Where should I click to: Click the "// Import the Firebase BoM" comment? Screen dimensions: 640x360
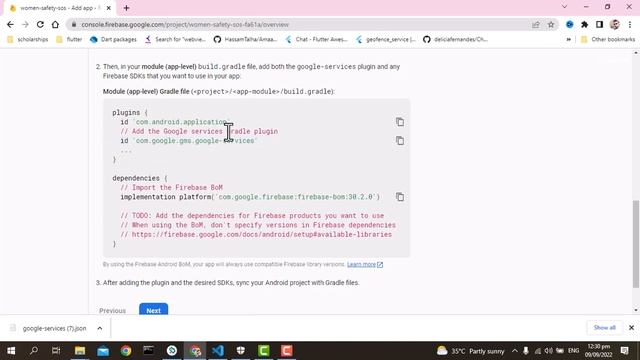click(x=171, y=188)
